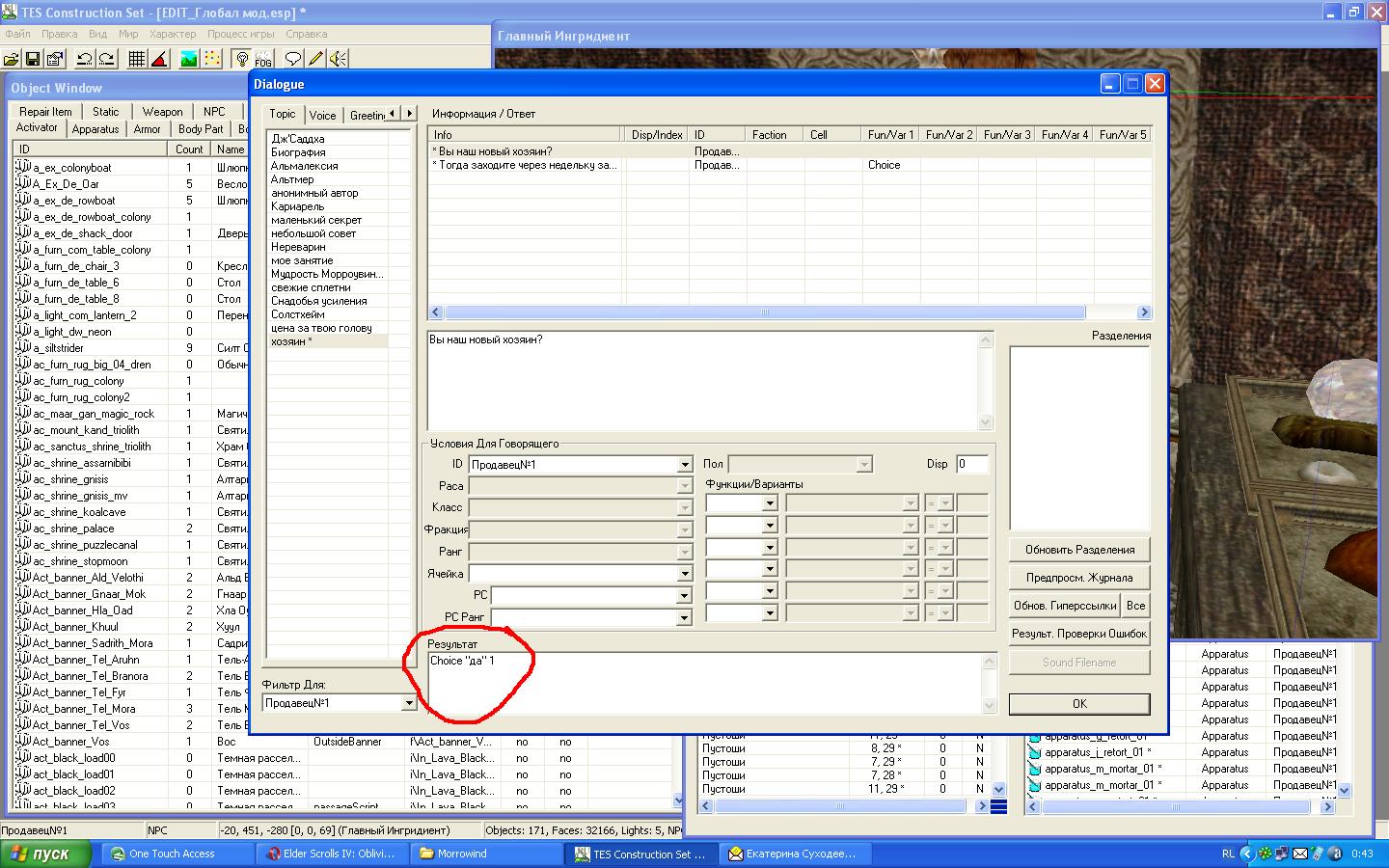Open landscape editing via green terrain icon

tap(189, 59)
